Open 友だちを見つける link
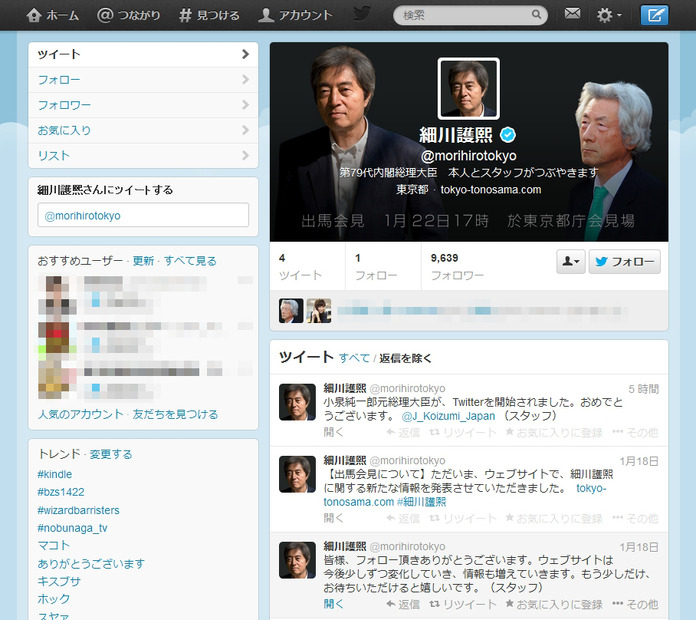696x620 pixels. point(175,414)
